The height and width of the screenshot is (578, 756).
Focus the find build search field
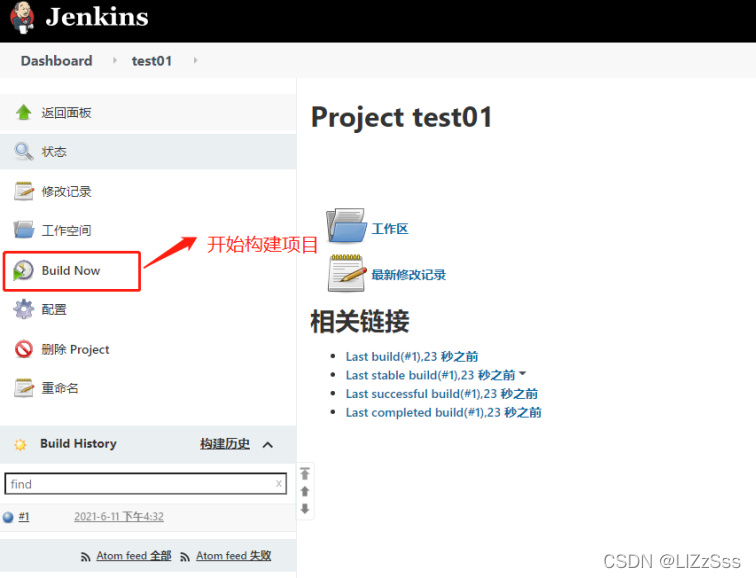[x=146, y=484]
